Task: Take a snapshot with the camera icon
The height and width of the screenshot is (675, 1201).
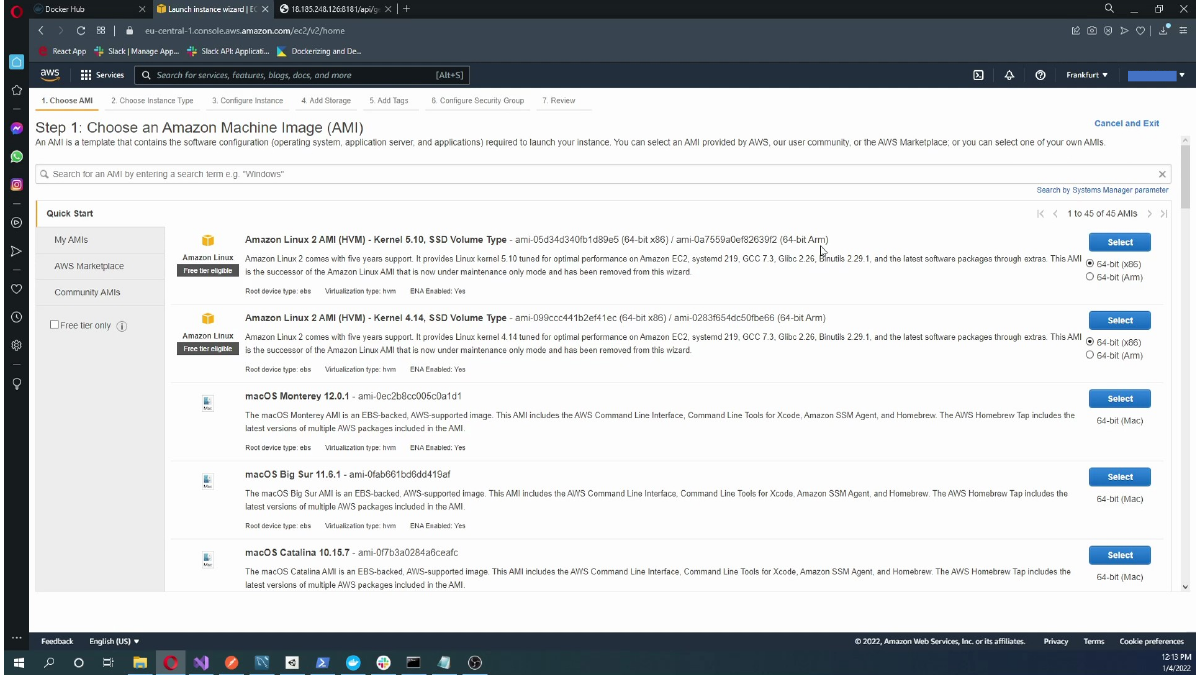Action: pyautogui.click(x=1091, y=30)
